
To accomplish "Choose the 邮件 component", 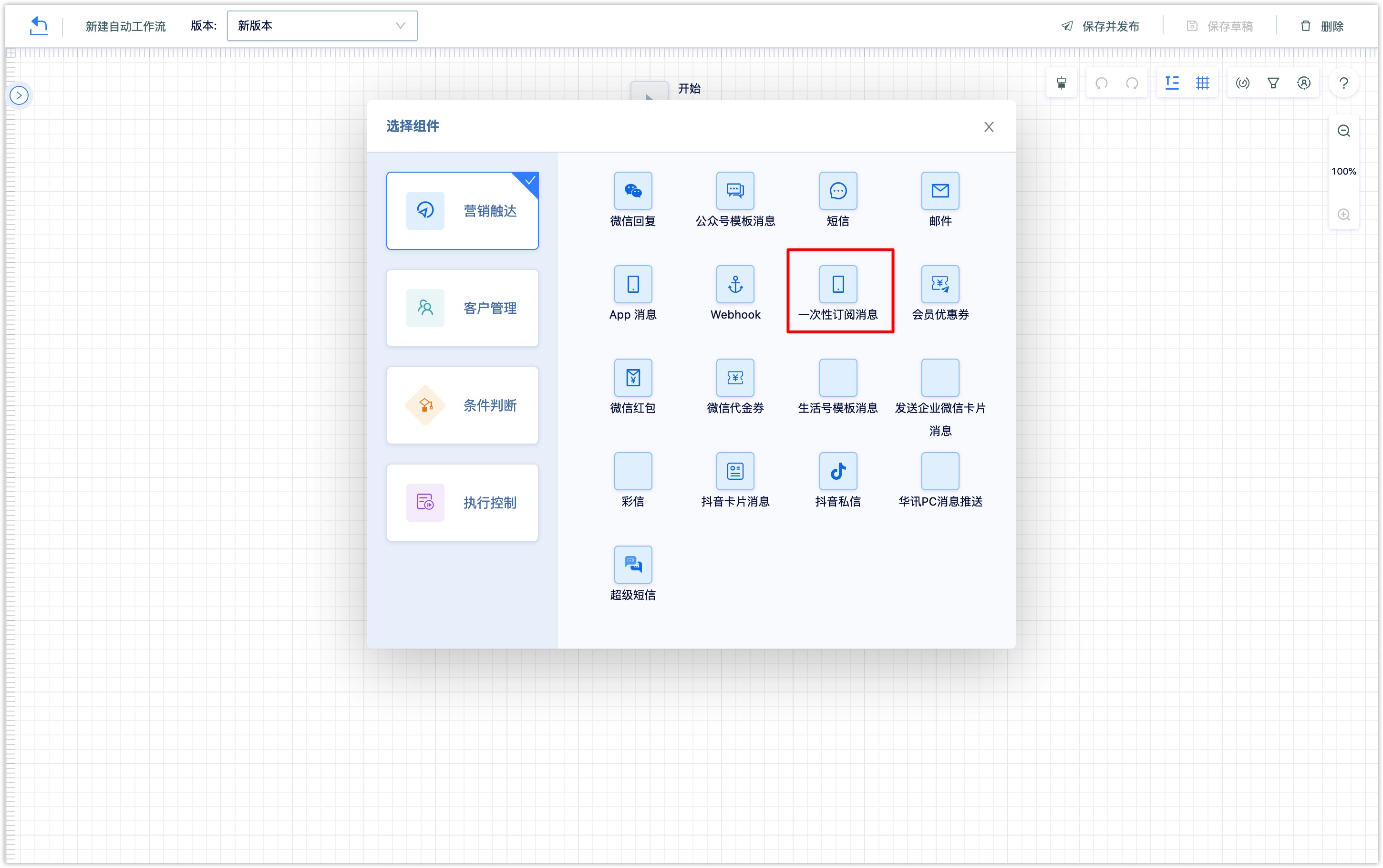I will click(x=940, y=200).
